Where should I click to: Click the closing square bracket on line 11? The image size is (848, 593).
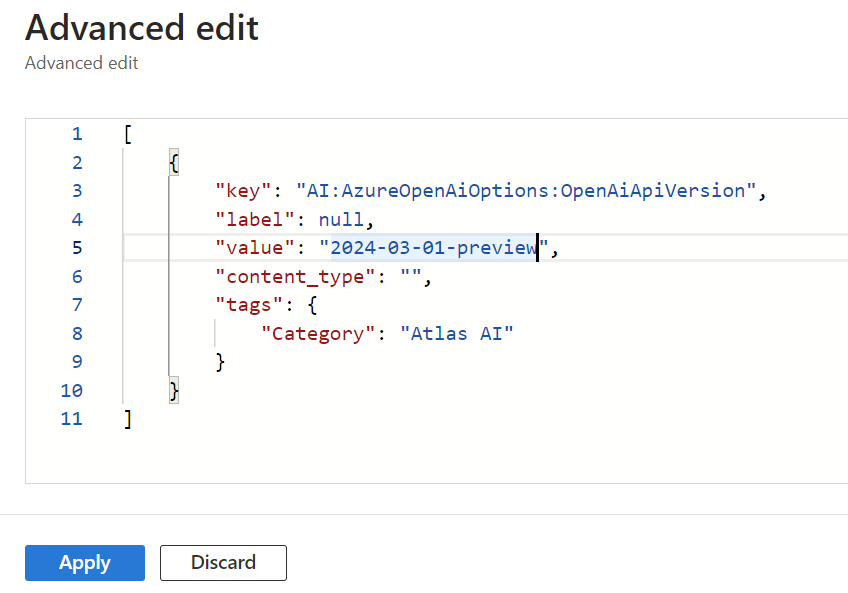tap(128, 419)
